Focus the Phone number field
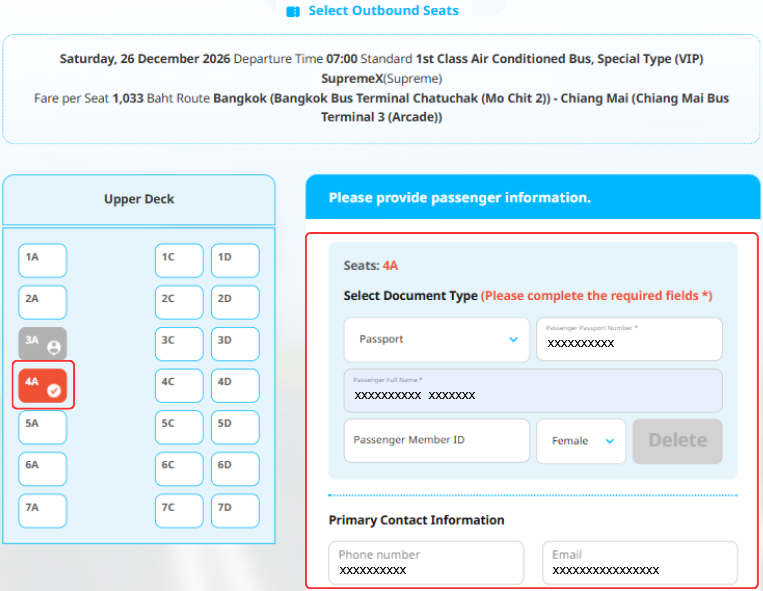 coord(426,563)
